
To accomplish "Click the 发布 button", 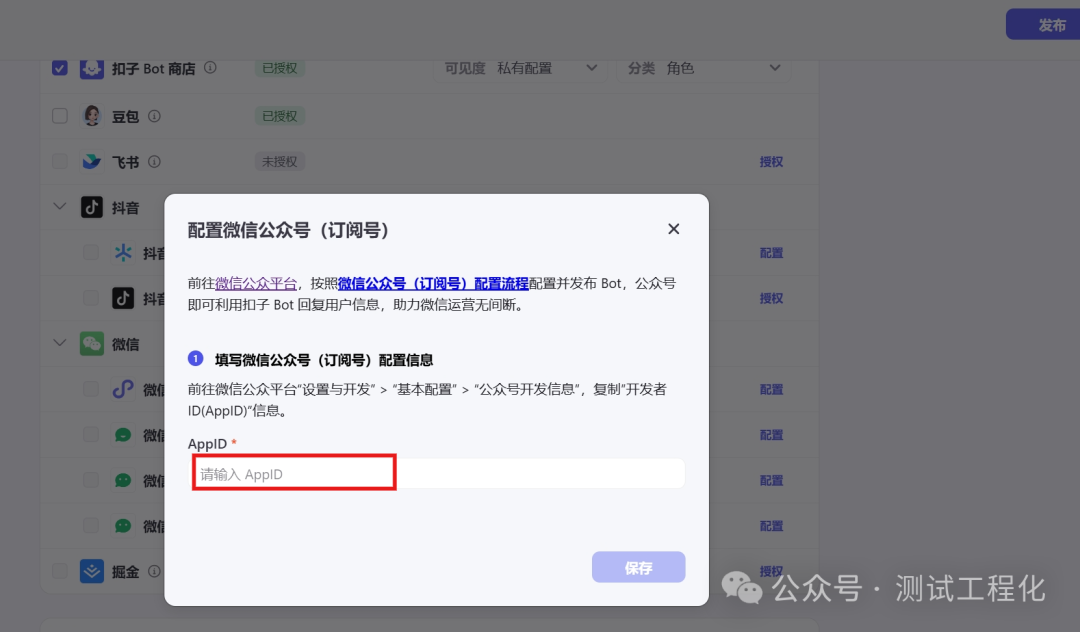I will (1043, 25).
